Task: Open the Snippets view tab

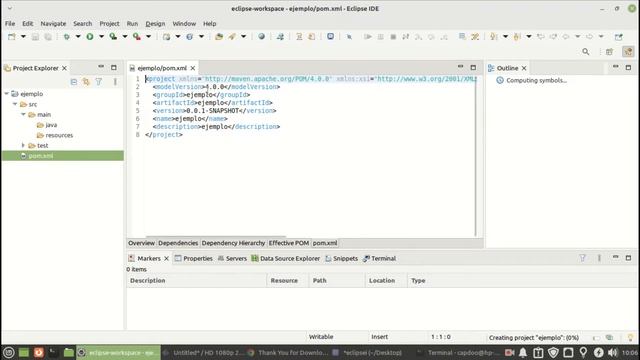Action: (x=341, y=258)
